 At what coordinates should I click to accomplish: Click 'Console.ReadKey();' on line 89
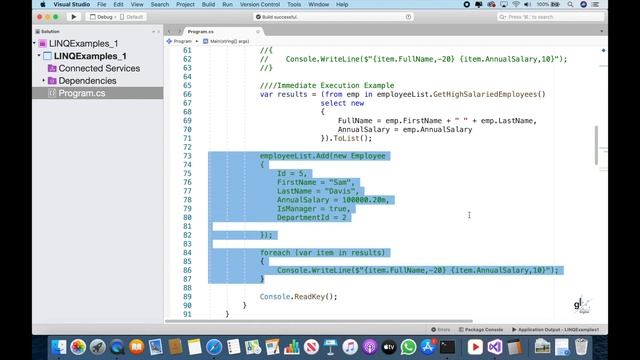pyautogui.click(x=299, y=297)
